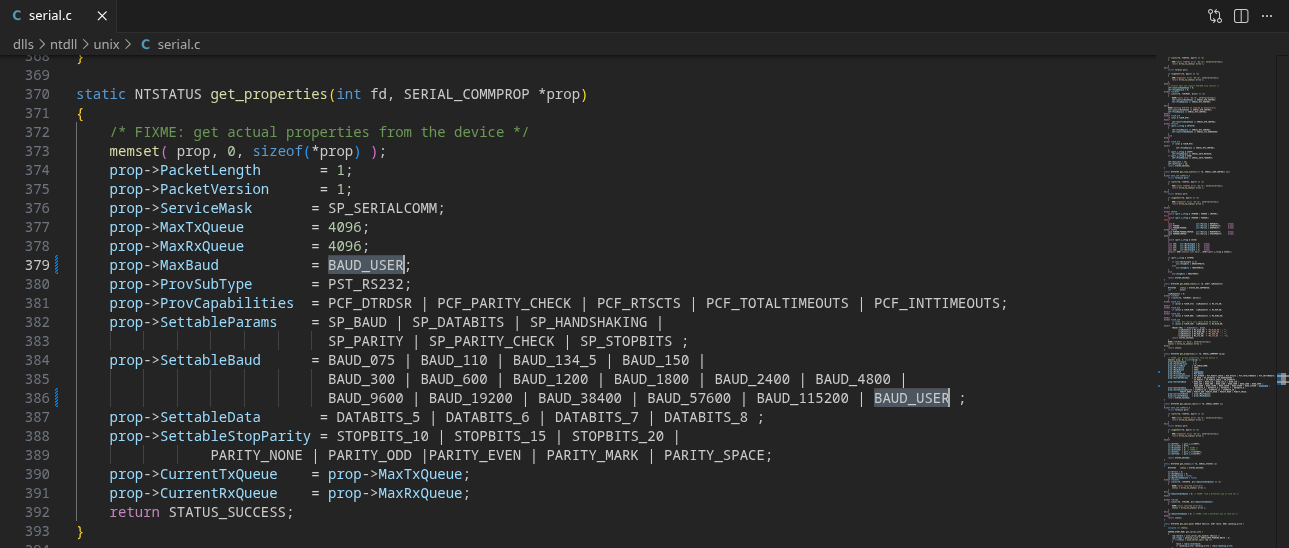The image size is (1289, 548).
Task: Click highlighted BAUD_USER on the MaxBaud line
Action: (x=365, y=265)
